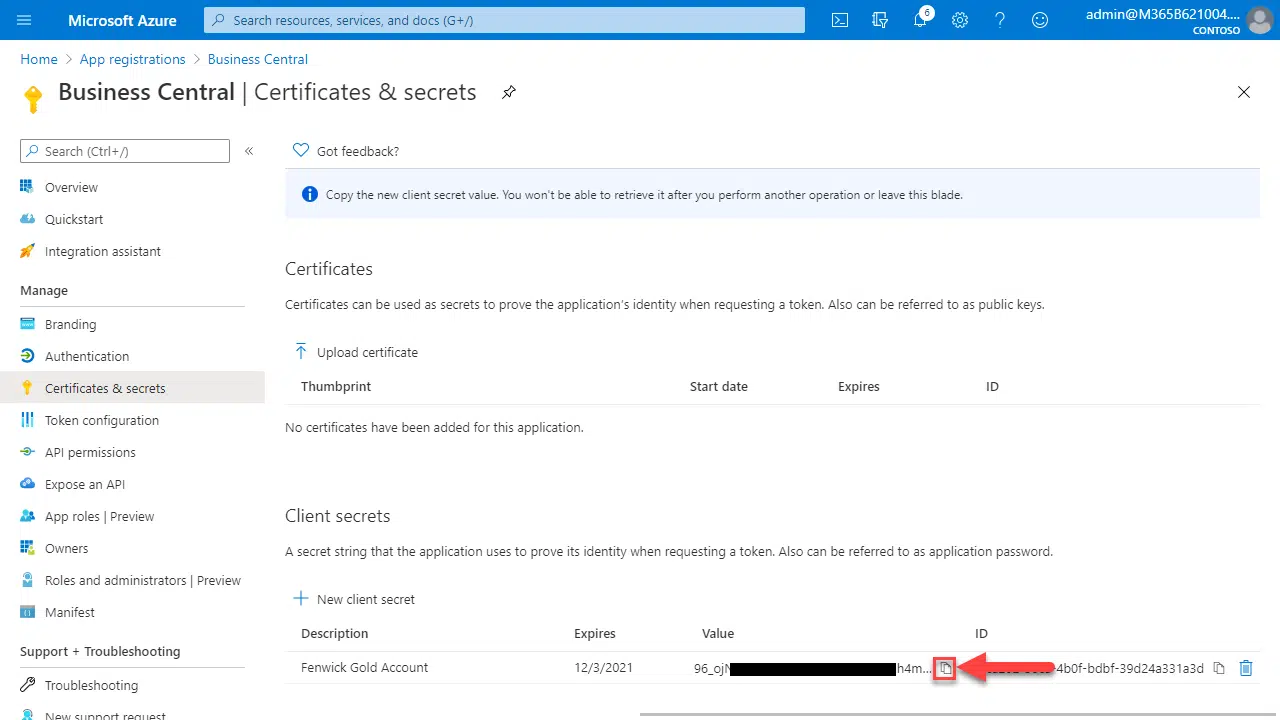1280x720 pixels.
Task: Open Cloud Shell from top bar
Action: click(x=841, y=20)
